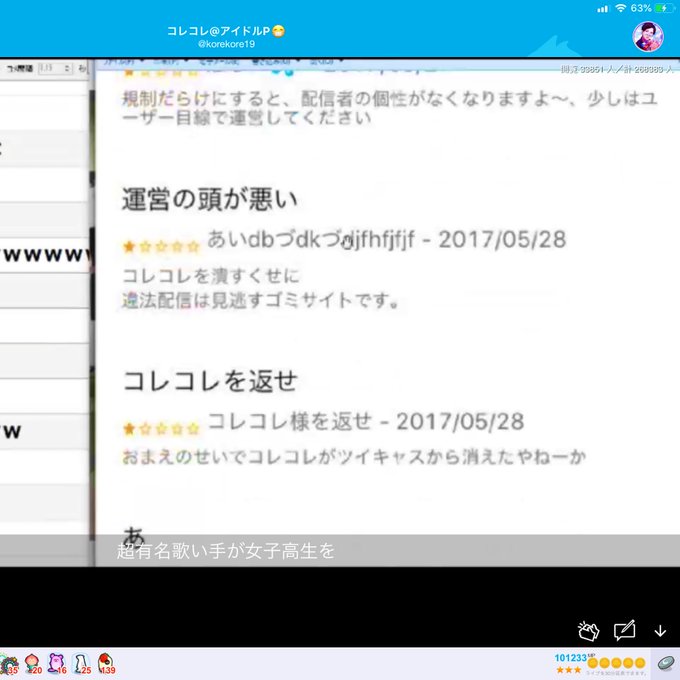
Task: Select the peach gift showing 20
Action: [33, 664]
